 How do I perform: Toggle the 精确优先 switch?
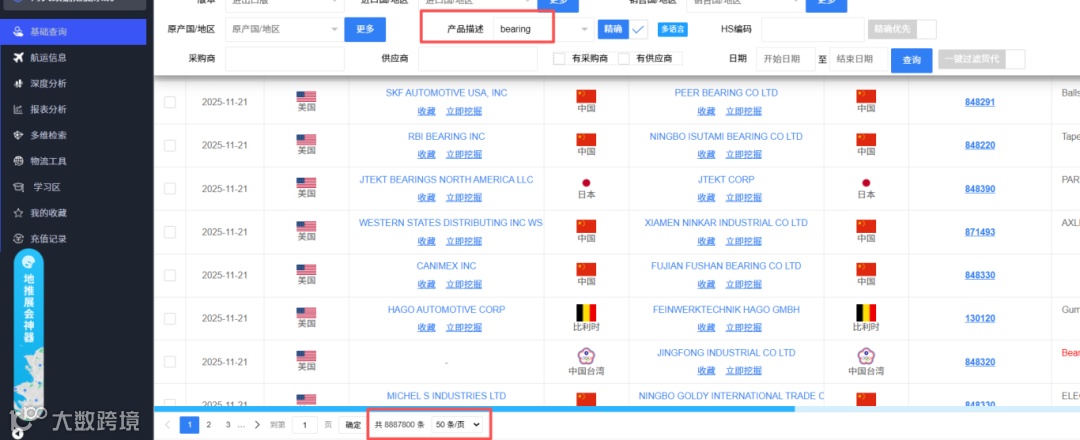click(902, 30)
